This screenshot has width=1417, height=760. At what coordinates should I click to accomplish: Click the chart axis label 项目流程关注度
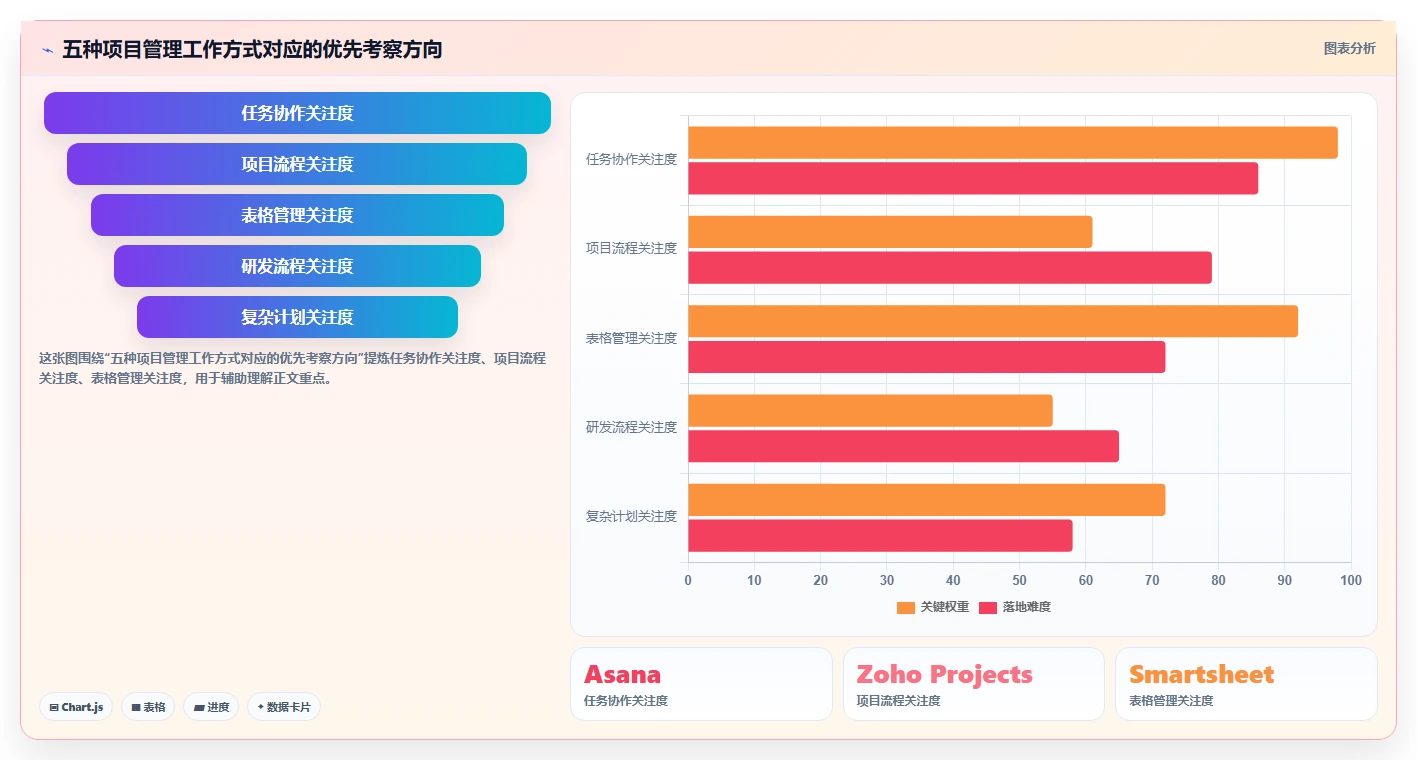pos(631,248)
